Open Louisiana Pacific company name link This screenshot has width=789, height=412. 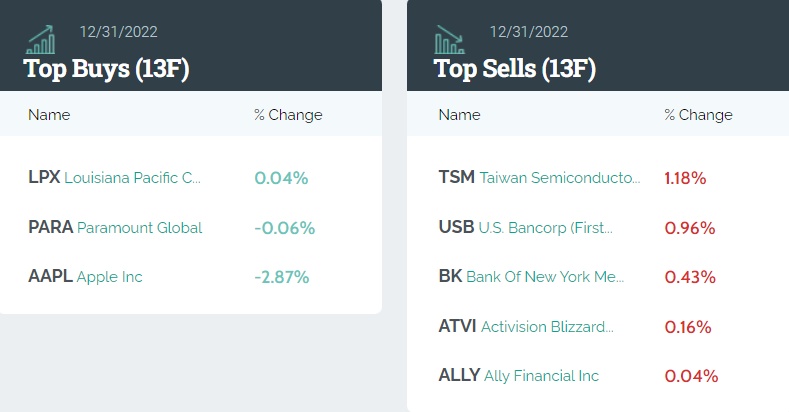(x=133, y=178)
